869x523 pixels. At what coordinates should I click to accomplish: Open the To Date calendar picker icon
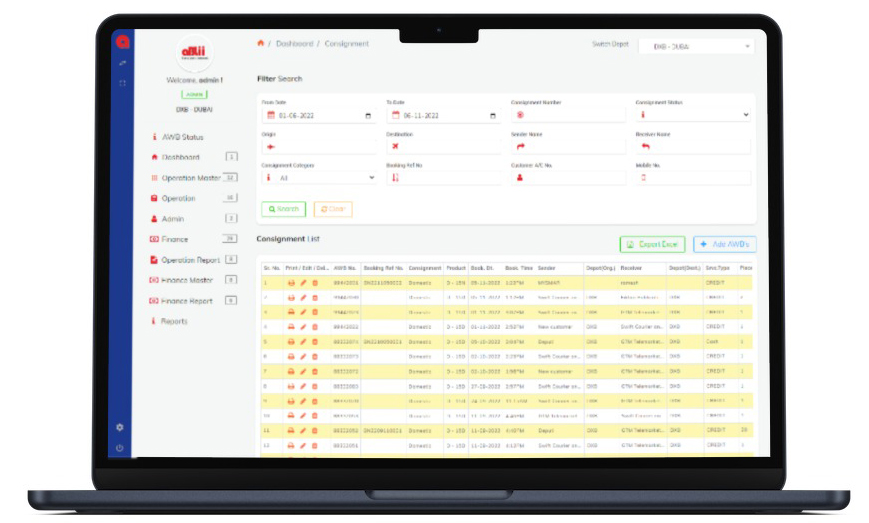pyautogui.click(x=492, y=116)
